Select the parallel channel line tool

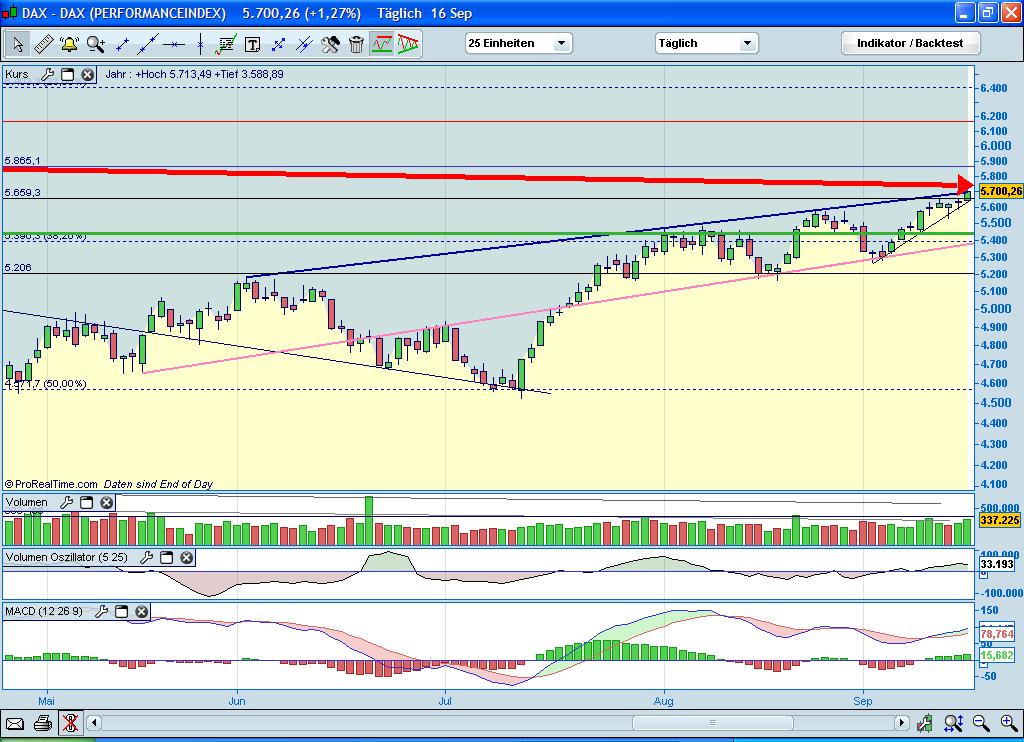point(304,44)
